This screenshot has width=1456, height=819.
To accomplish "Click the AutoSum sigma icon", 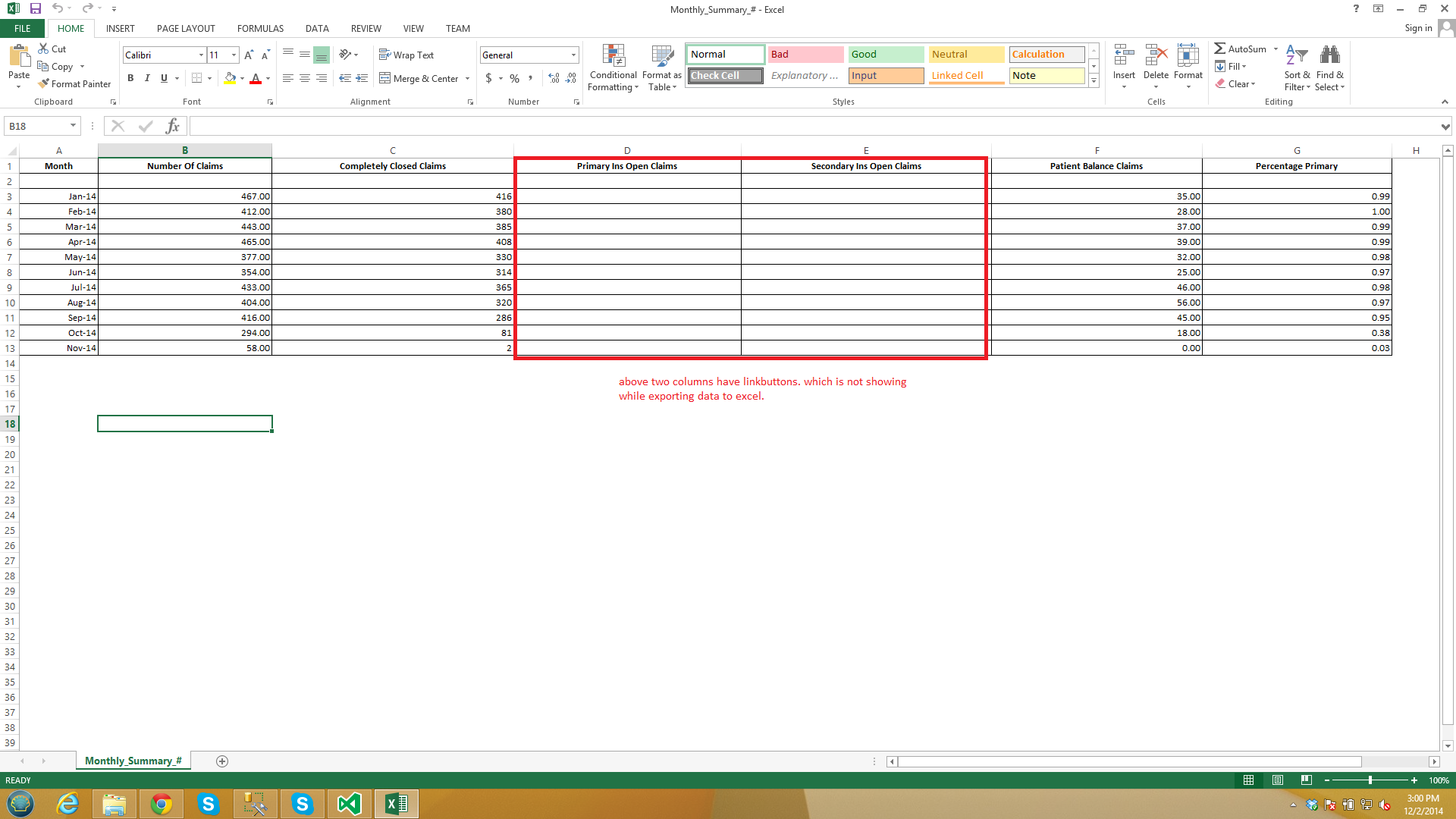I will 1219,49.
